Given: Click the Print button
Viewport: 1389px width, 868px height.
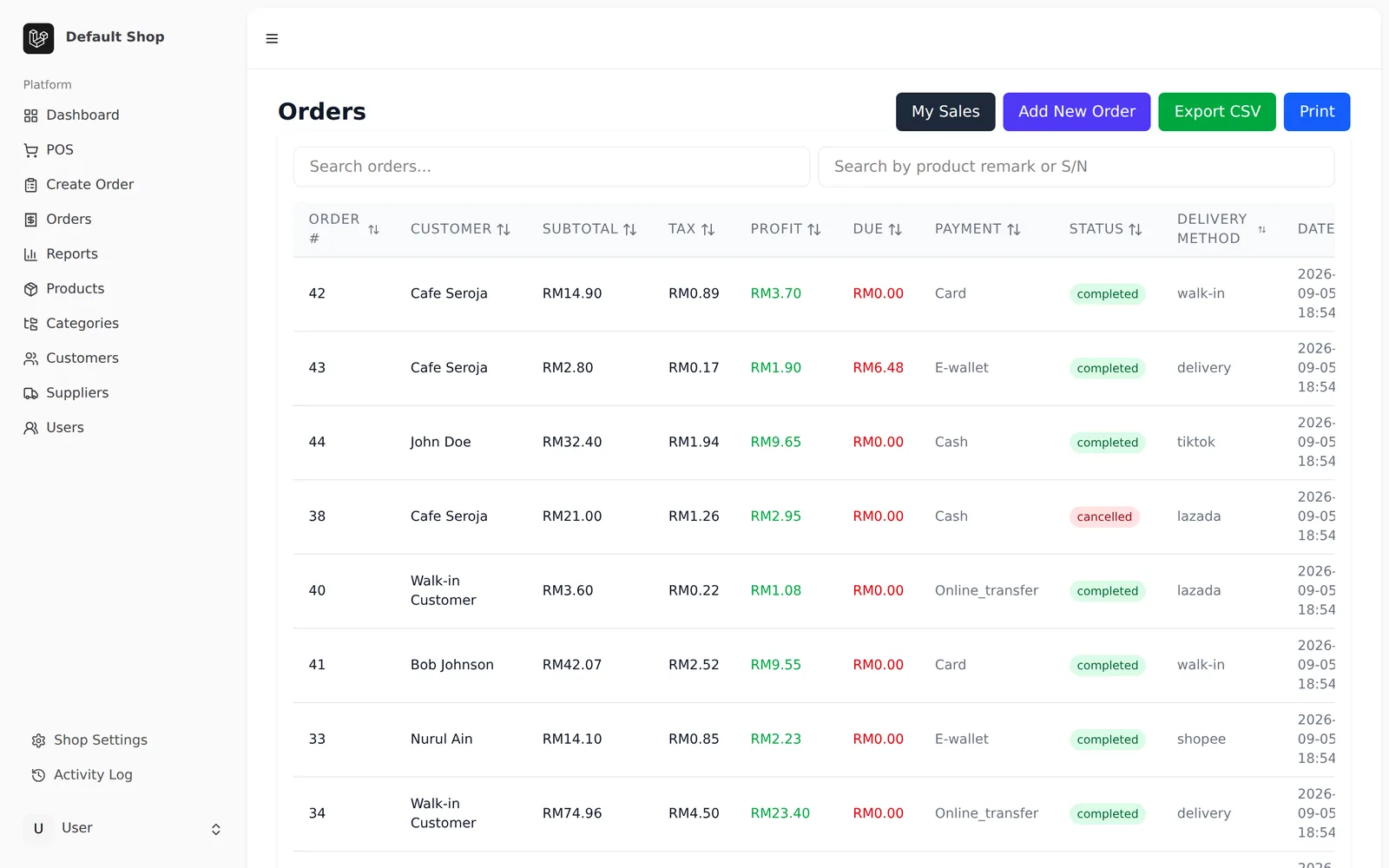Looking at the screenshot, I should coord(1317,112).
